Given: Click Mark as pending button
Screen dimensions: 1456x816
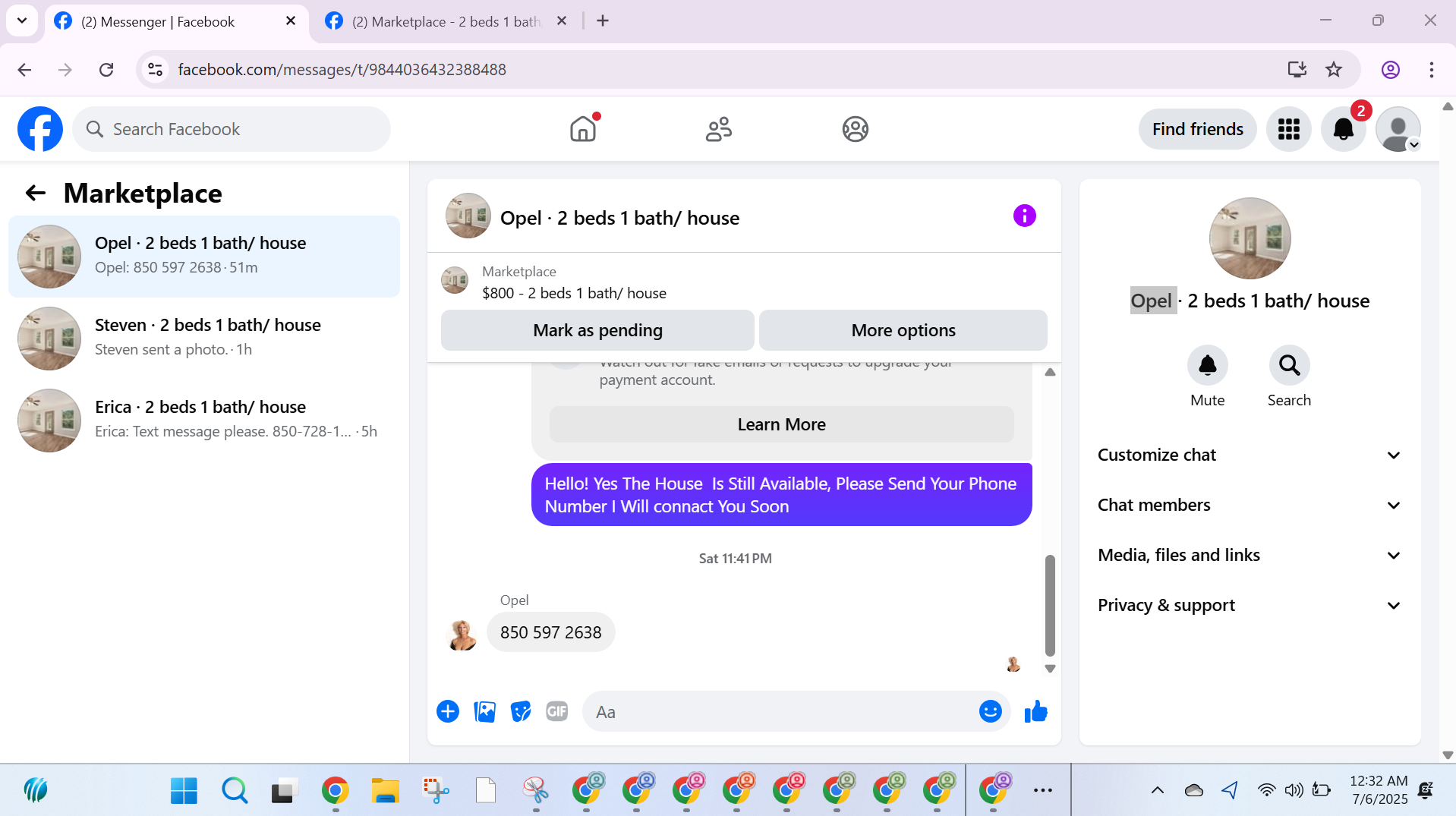Looking at the screenshot, I should pyautogui.click(x=597, y=330).
